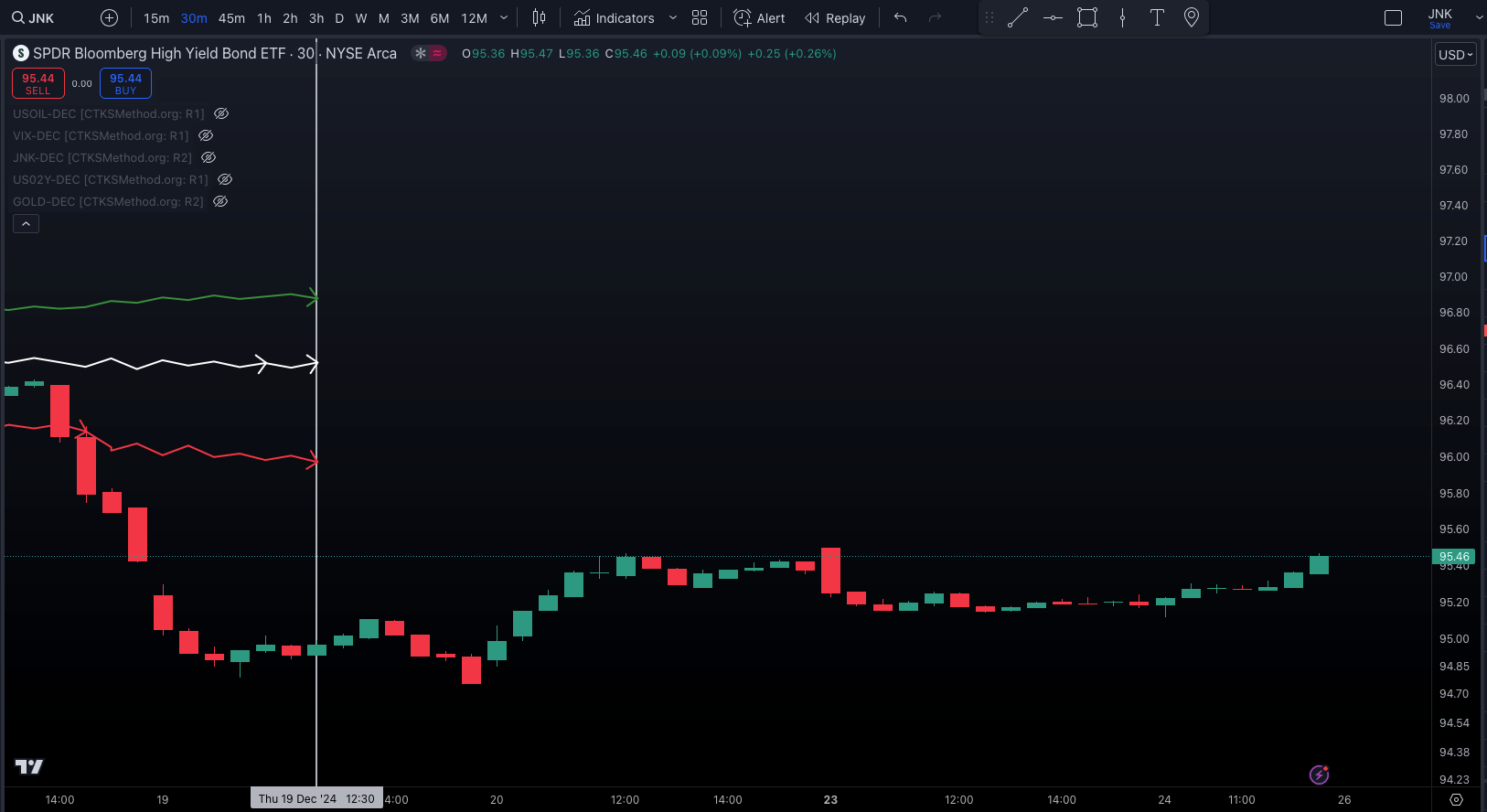
Task: Select the Price Pin marker tool
Action: [1192, 18]
